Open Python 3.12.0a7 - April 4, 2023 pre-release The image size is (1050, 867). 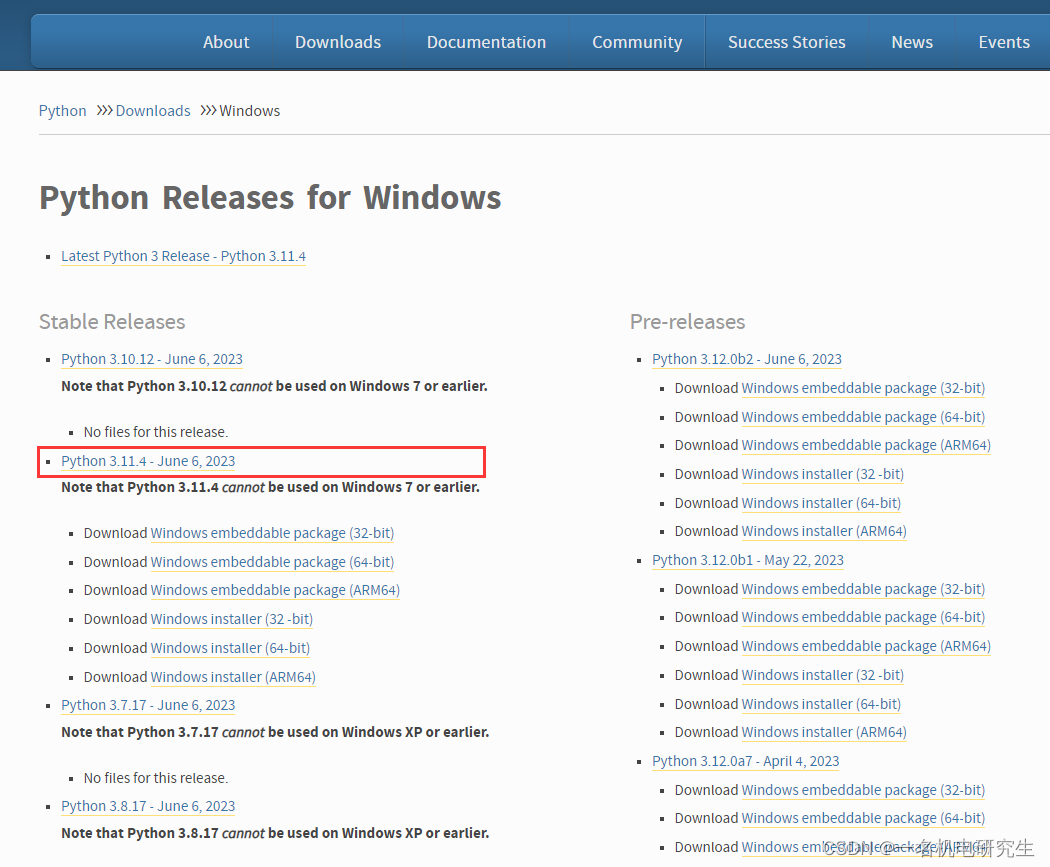(x=745, y=761)
